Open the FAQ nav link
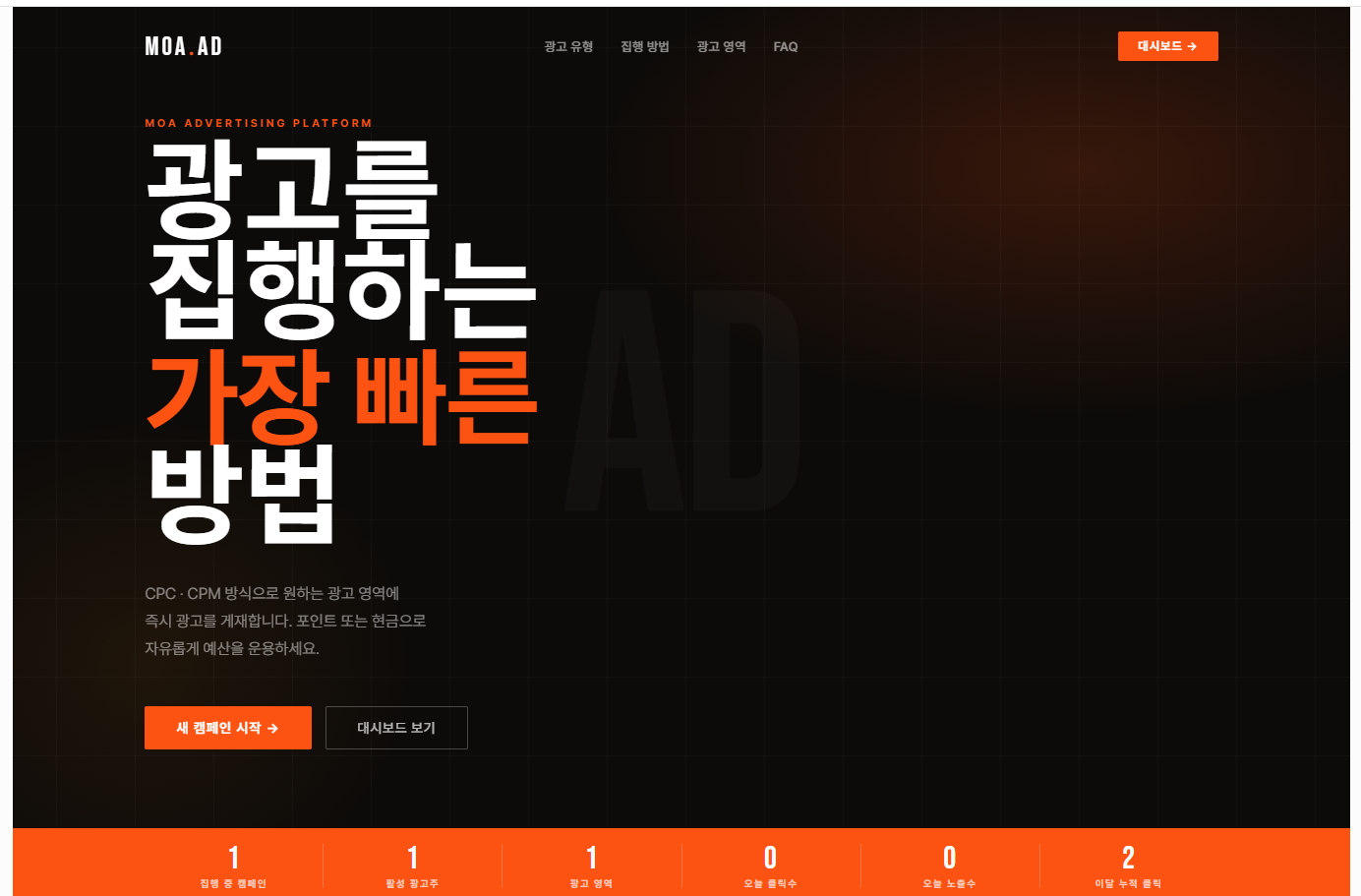Viewport: 1361px width, 896px height. [785, 46]
